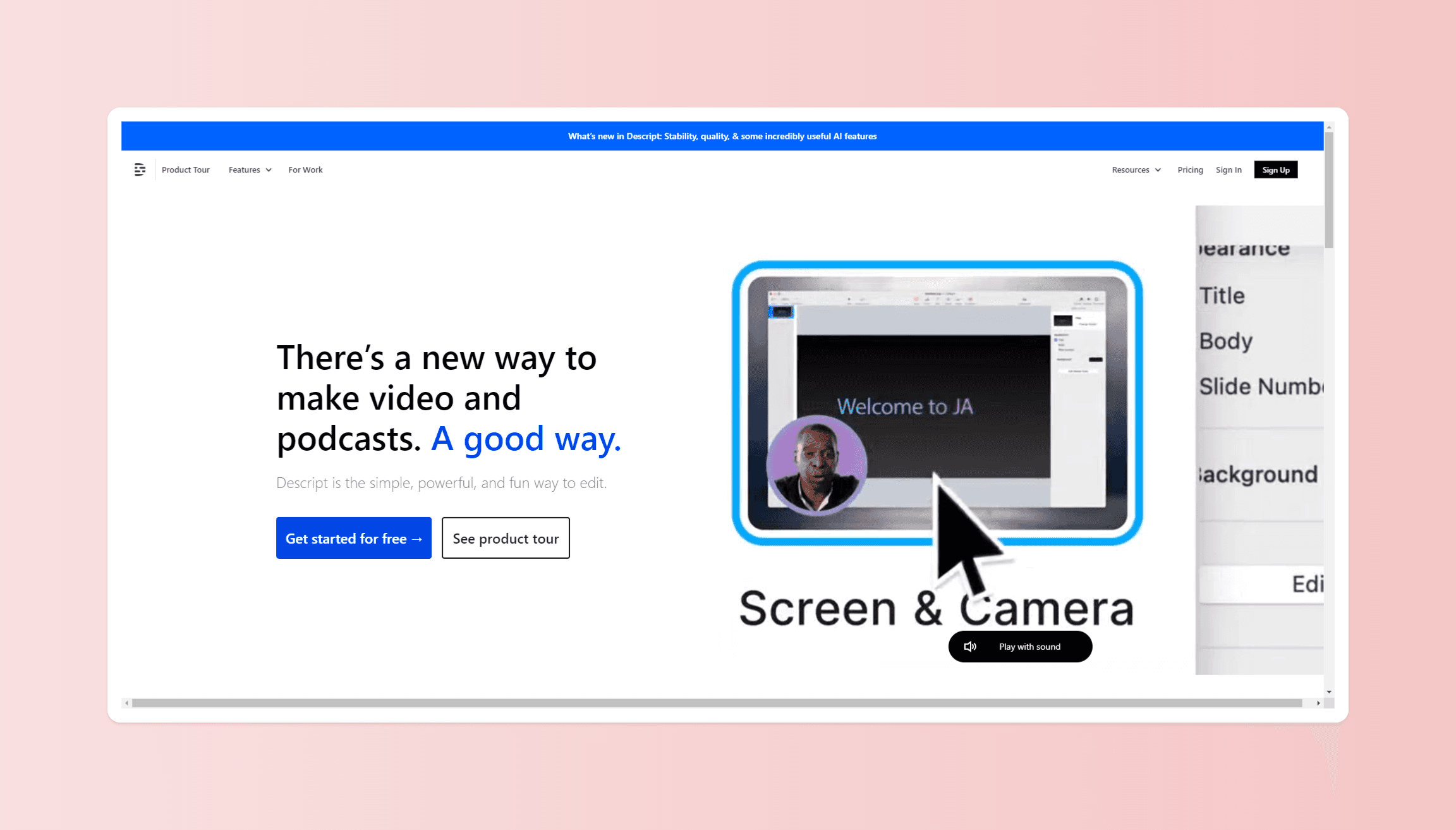Click the Play with sound button
Screen dimensions: 1456x830
click(1029, 646)
